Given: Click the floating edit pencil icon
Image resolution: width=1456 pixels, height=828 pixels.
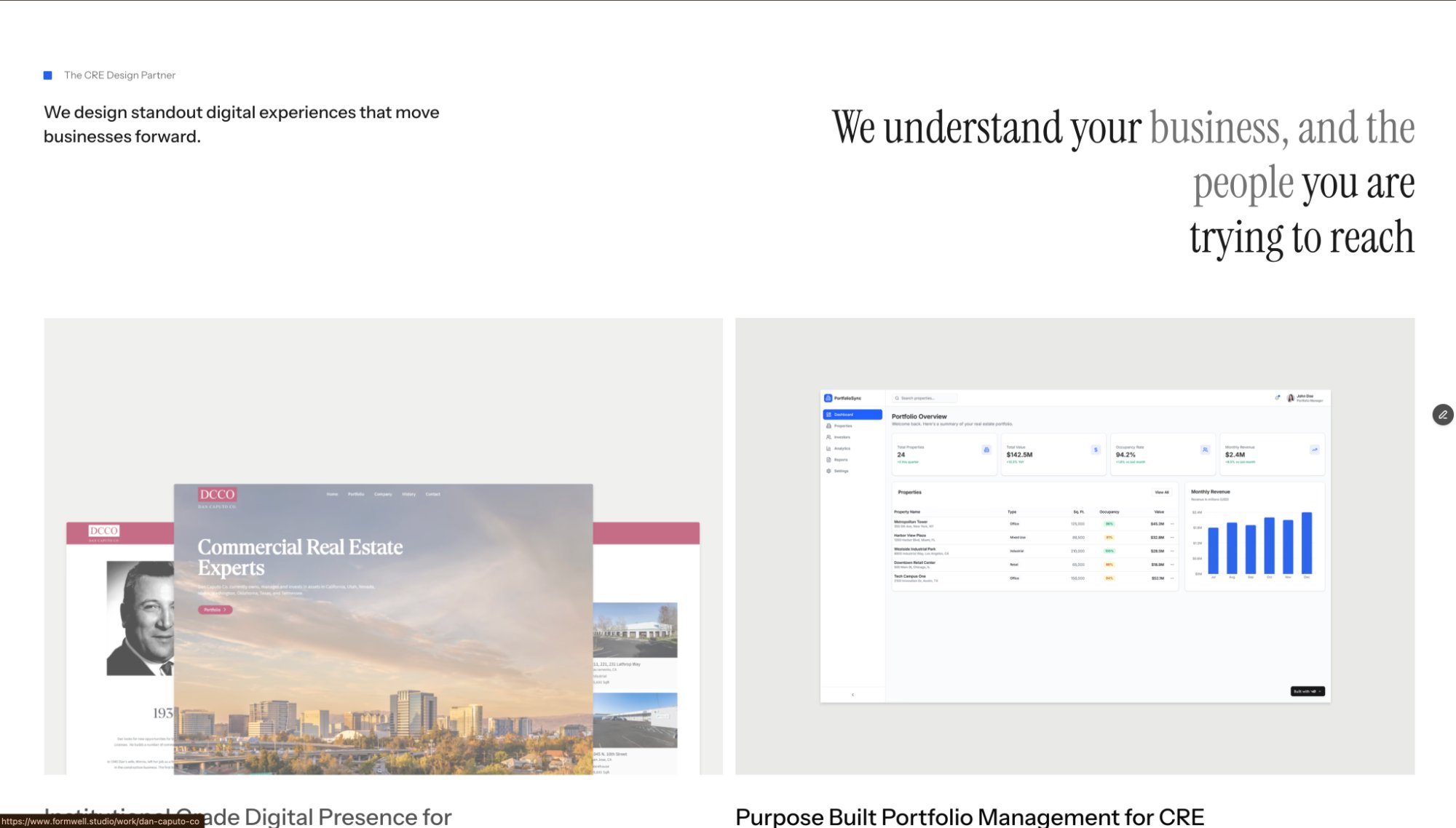Looking at the screenshot, I should [x=1442, y=415].
